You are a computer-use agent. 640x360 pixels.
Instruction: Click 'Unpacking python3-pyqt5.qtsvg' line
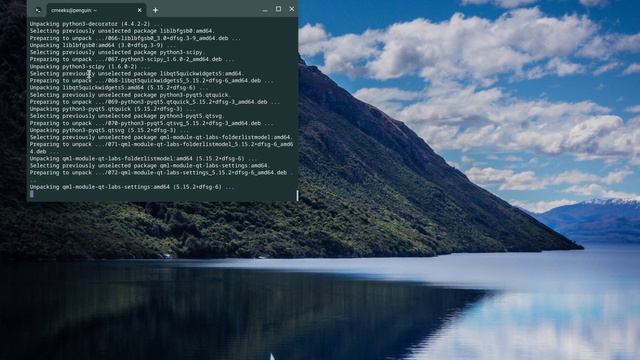point(109,130)
